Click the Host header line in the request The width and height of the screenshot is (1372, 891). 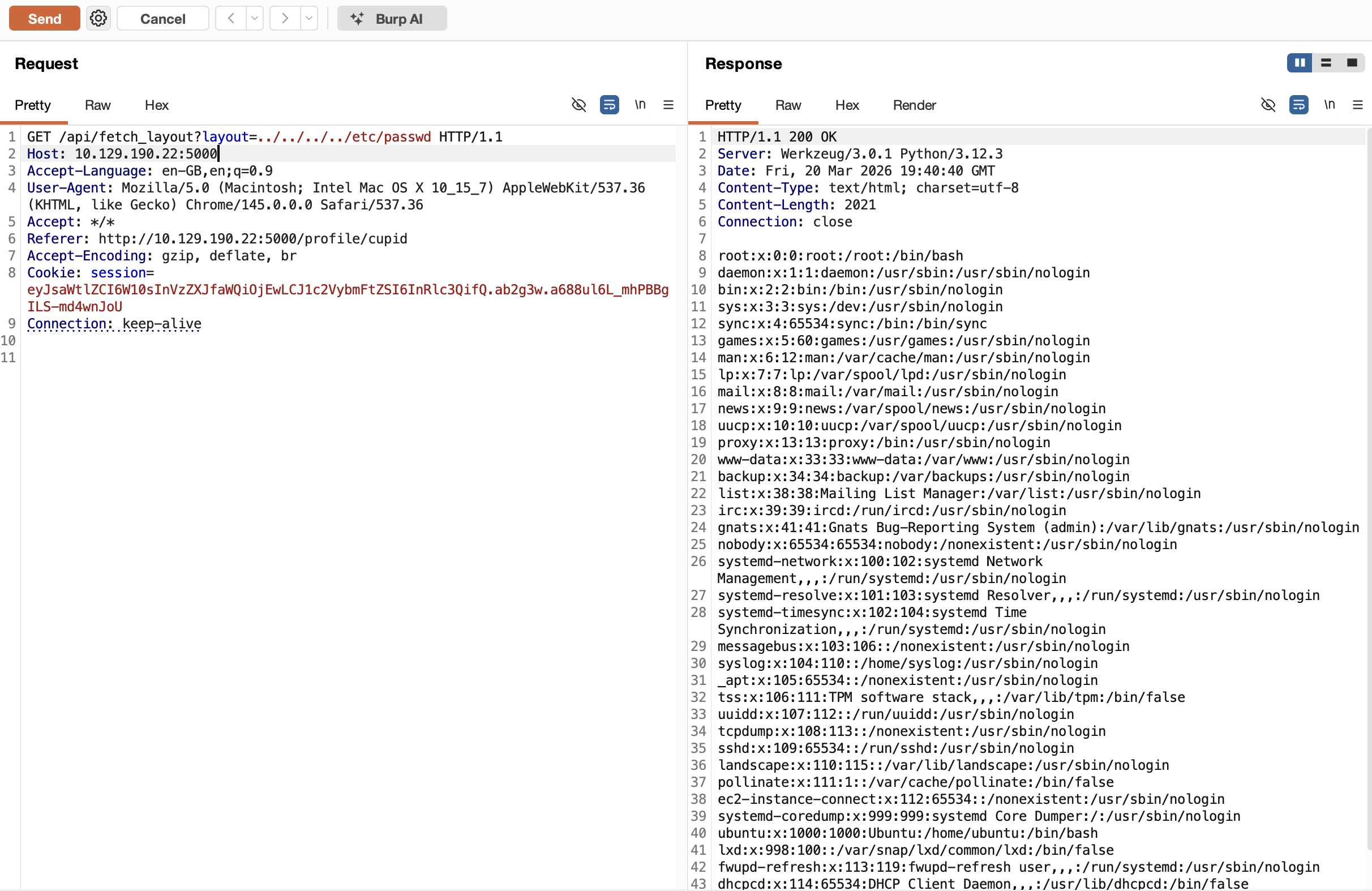click(122, 154)
